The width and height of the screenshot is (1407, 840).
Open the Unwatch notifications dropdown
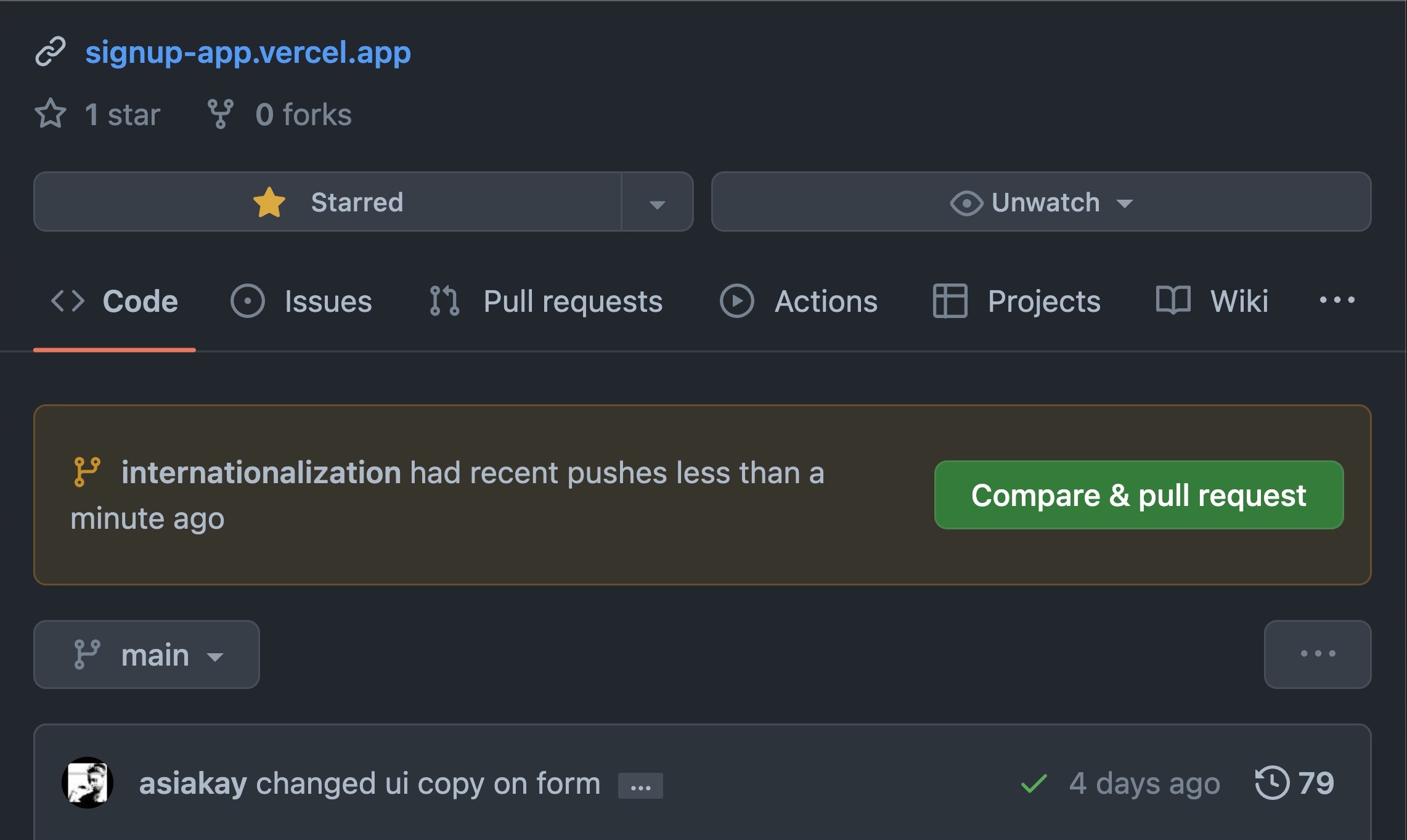pyautogui.click(x=1040, y=202)
